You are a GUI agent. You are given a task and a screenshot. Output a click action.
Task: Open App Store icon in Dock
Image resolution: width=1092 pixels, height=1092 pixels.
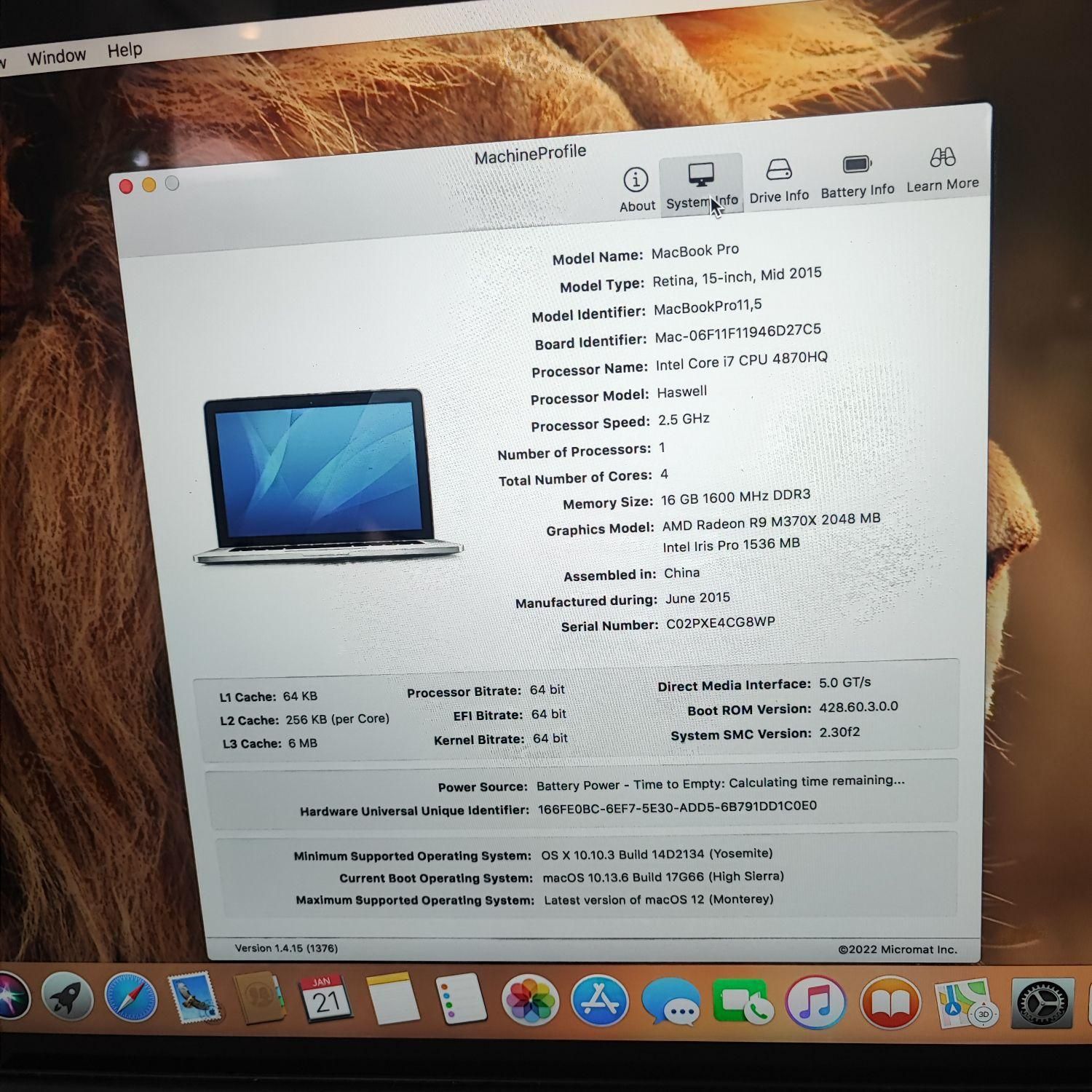(x=600, y=1000)
